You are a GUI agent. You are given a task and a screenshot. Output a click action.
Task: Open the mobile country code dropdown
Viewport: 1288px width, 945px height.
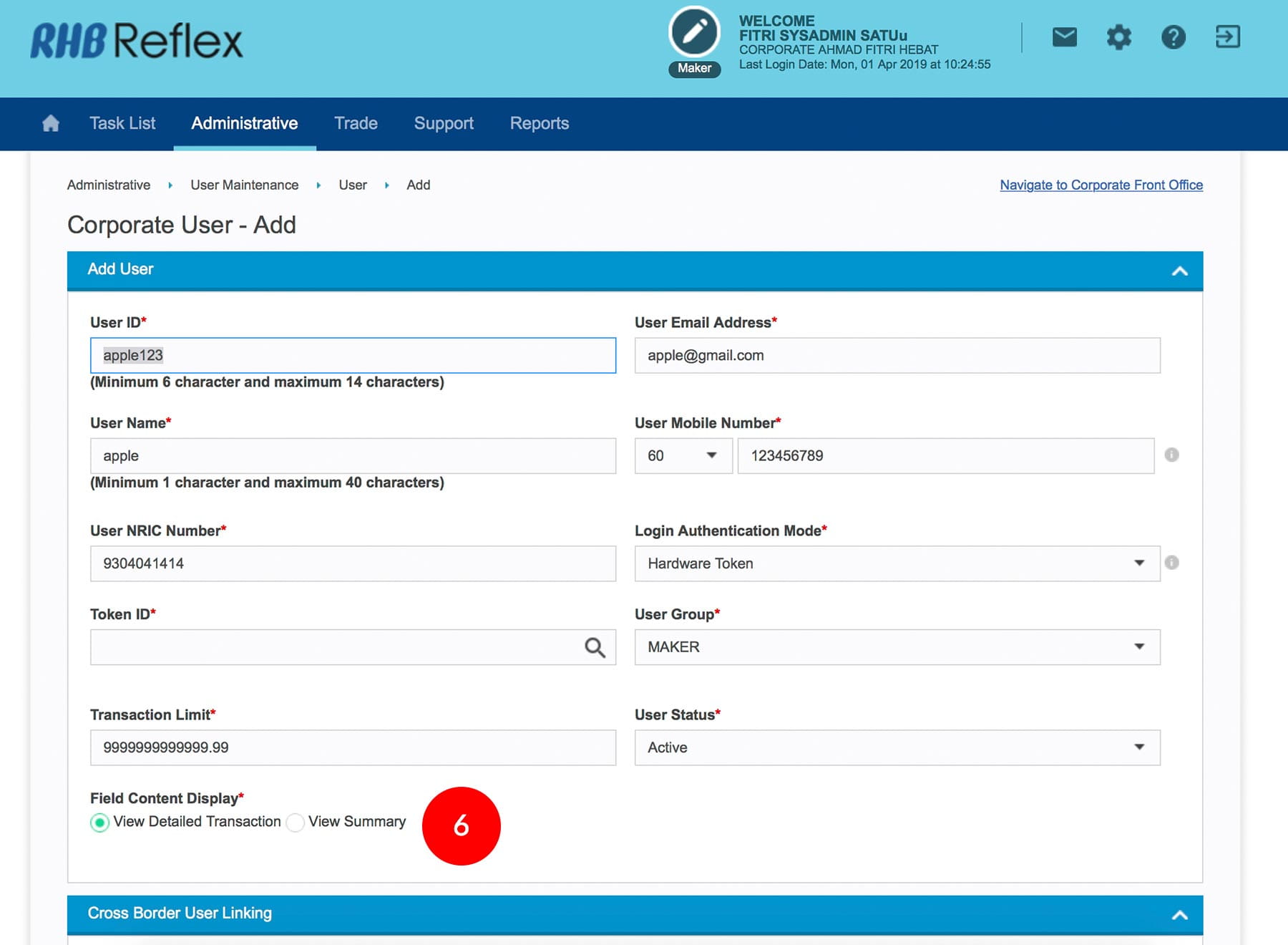[683, 456]
